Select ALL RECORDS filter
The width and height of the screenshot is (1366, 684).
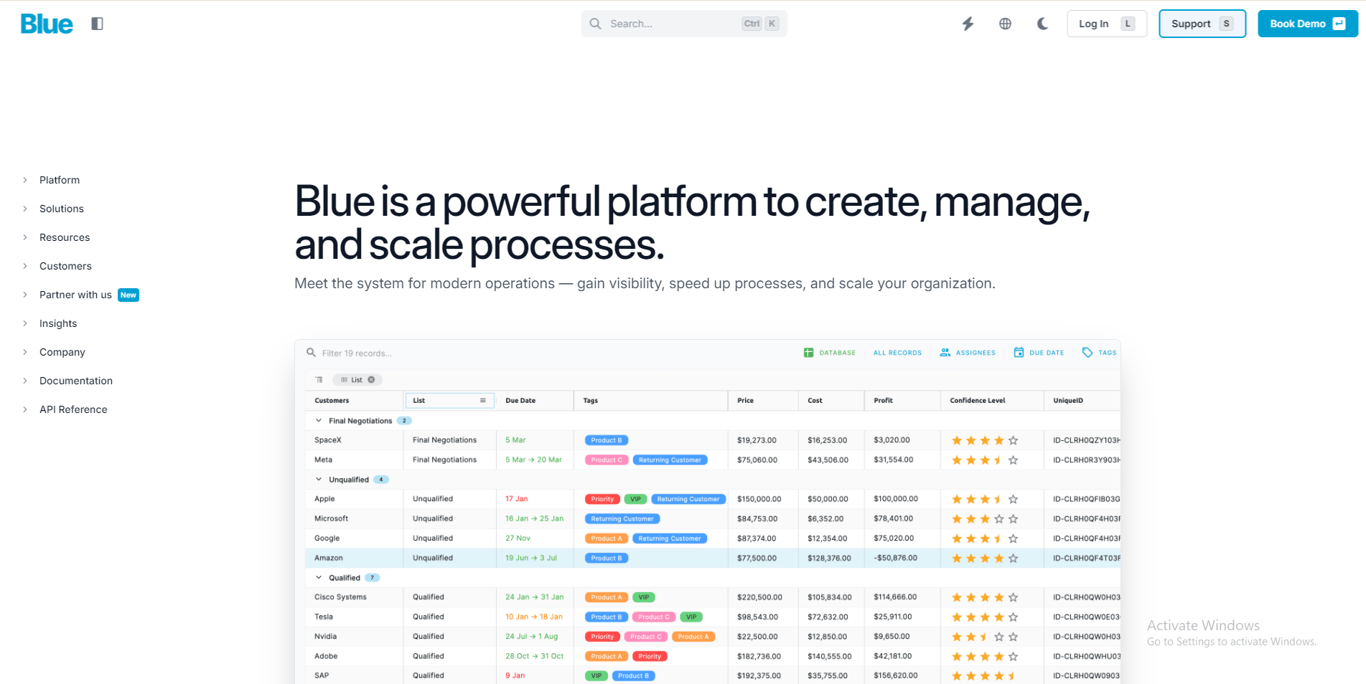897,353
